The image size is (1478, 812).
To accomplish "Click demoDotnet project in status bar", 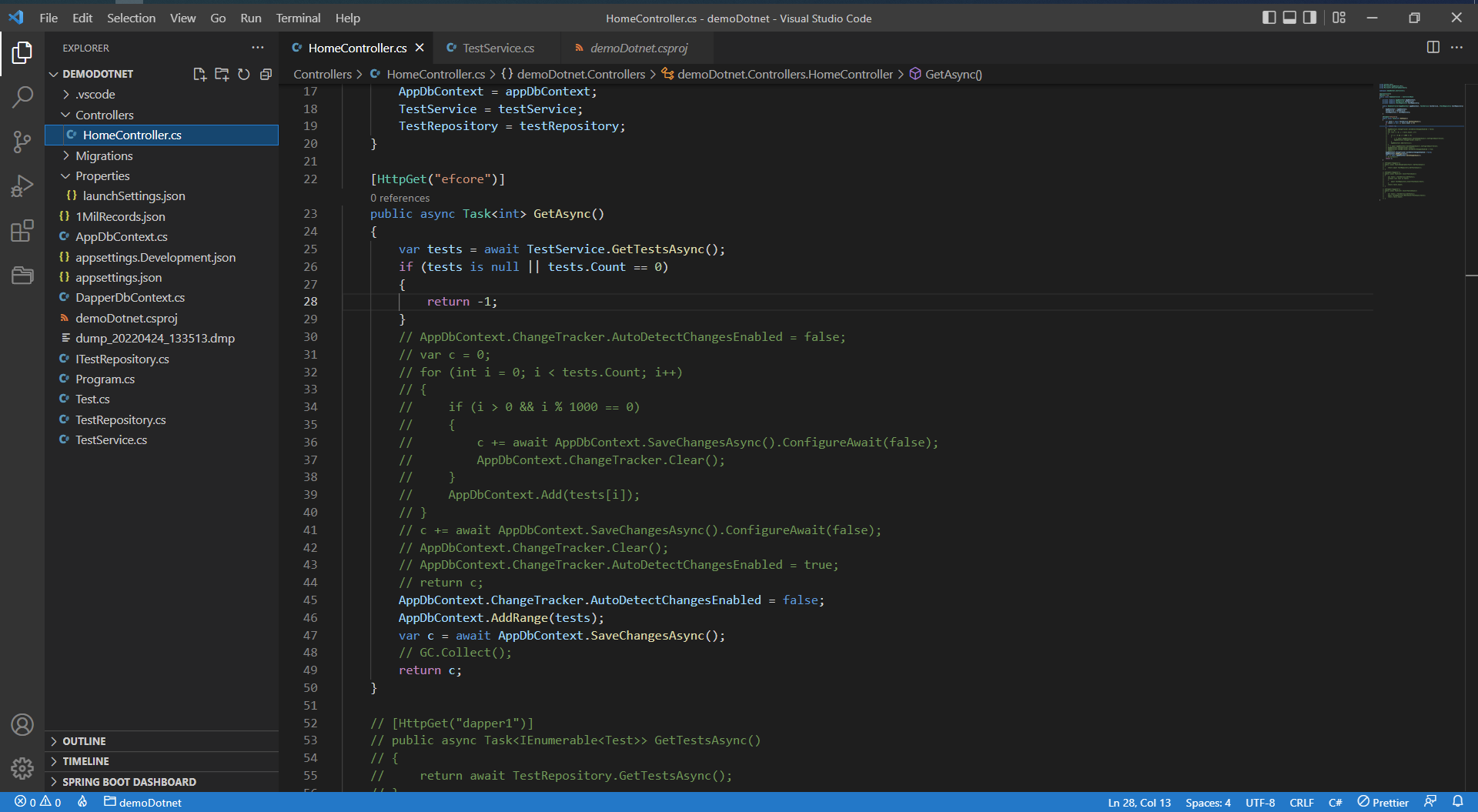I will pos(143,802).
